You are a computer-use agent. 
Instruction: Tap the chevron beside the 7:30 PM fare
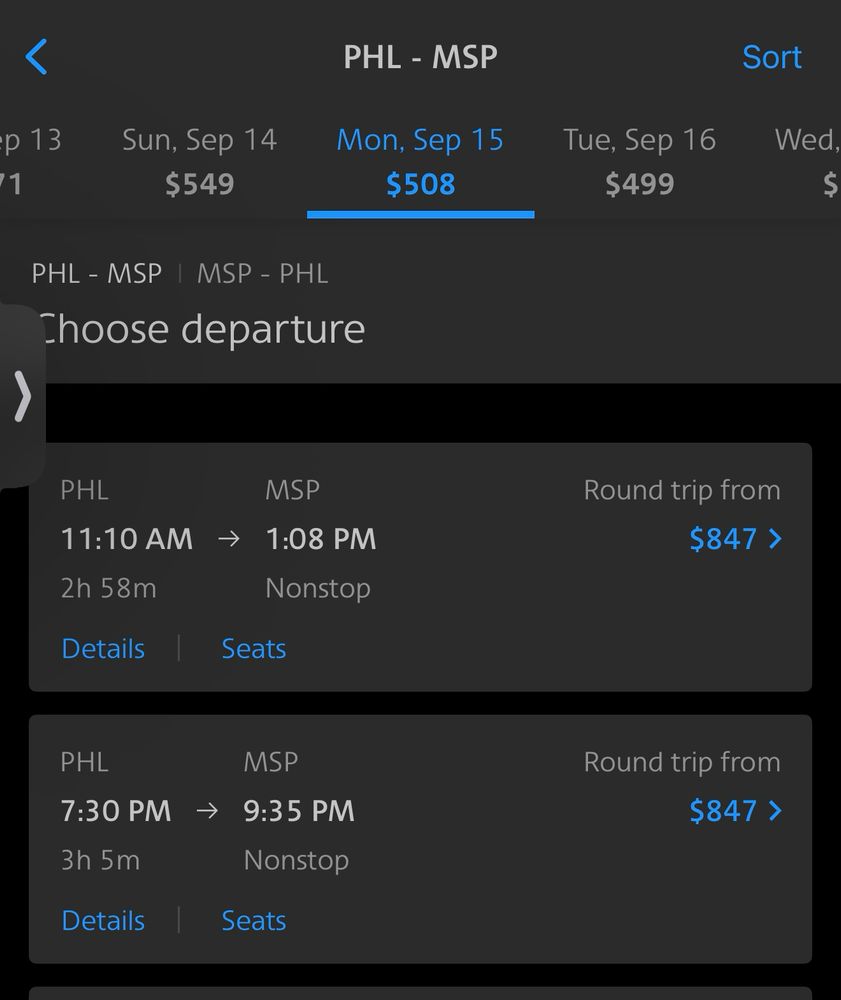coord(775,811)
